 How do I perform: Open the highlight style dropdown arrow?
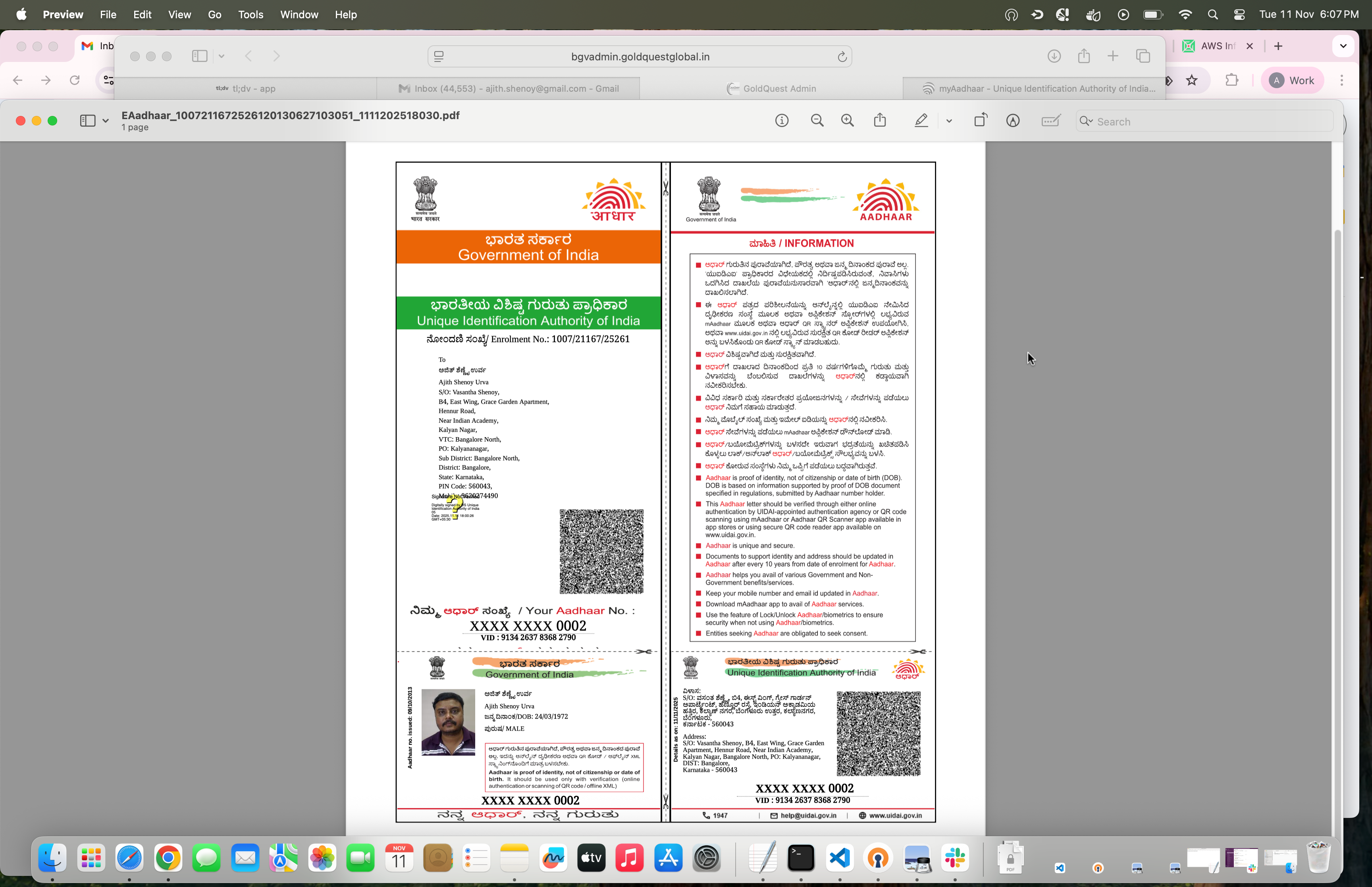coord(949,121)
